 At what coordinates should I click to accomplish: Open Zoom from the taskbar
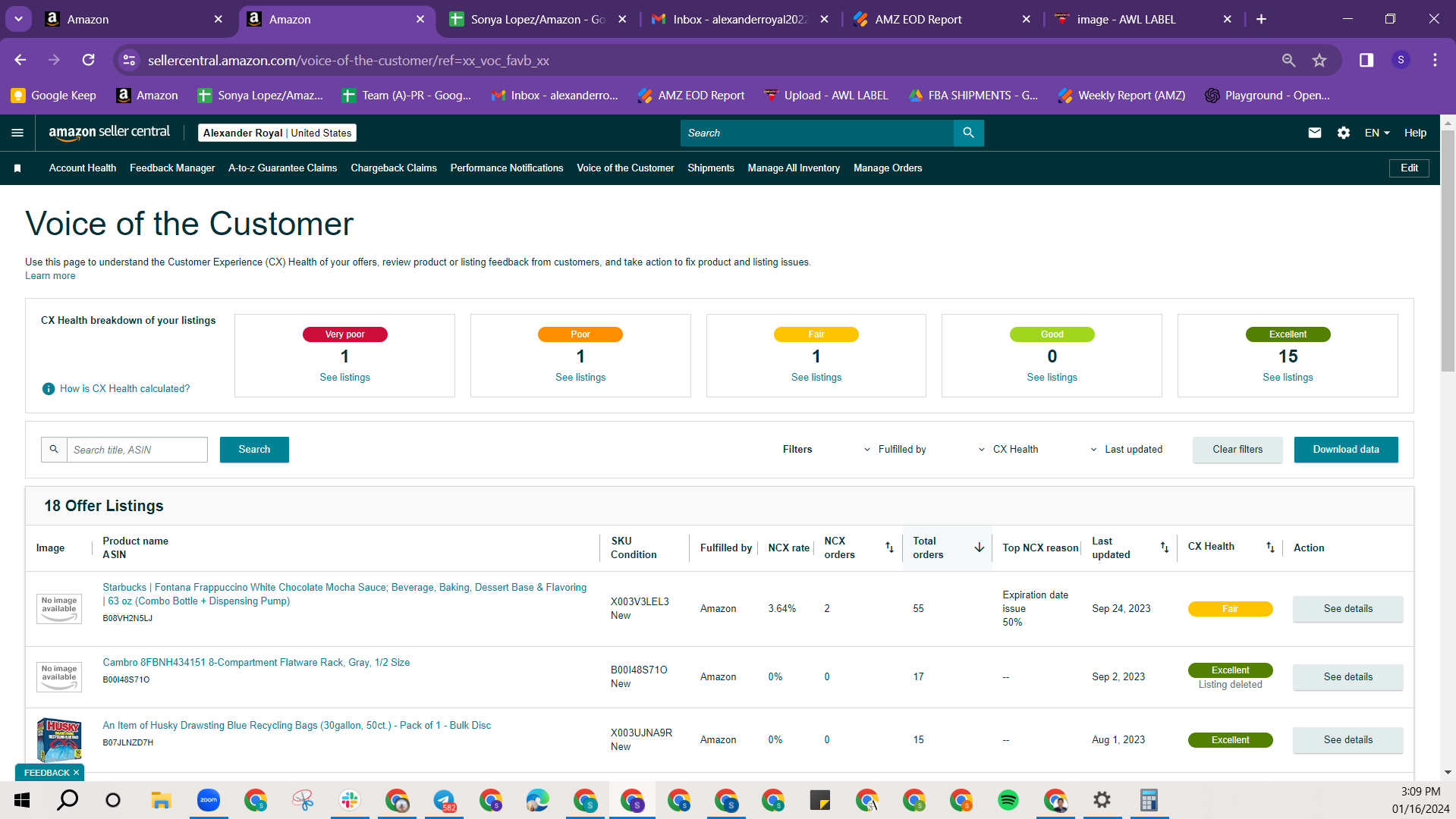[x=208, y=800]
